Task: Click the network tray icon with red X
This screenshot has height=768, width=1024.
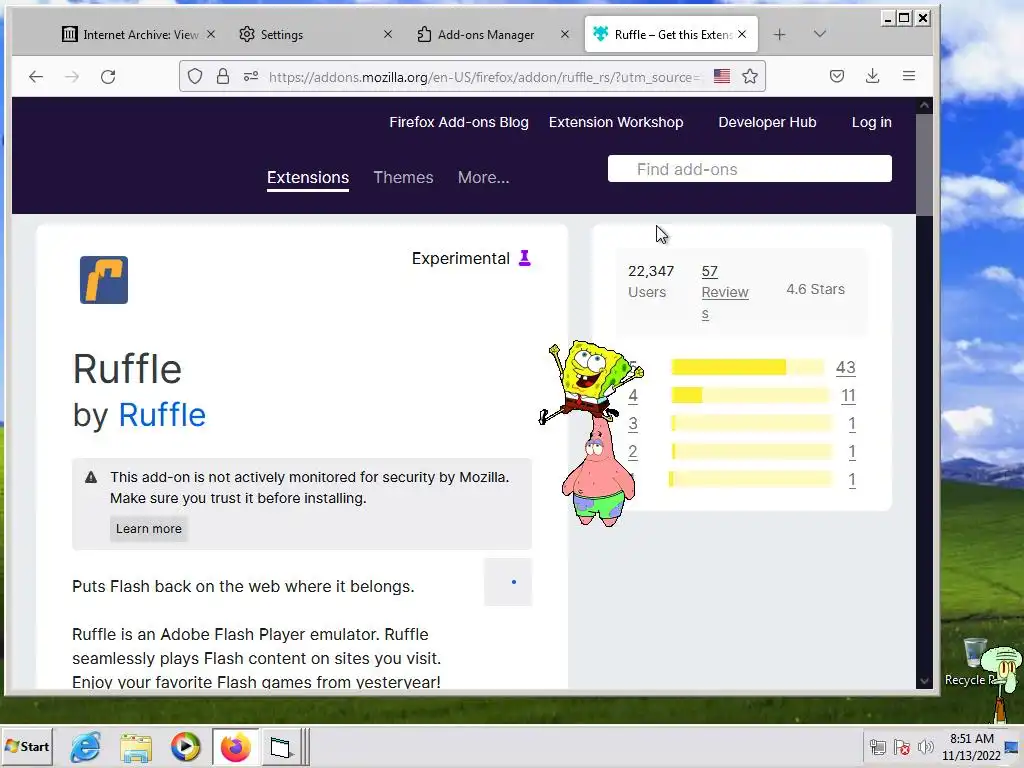Action: (902, 747)
